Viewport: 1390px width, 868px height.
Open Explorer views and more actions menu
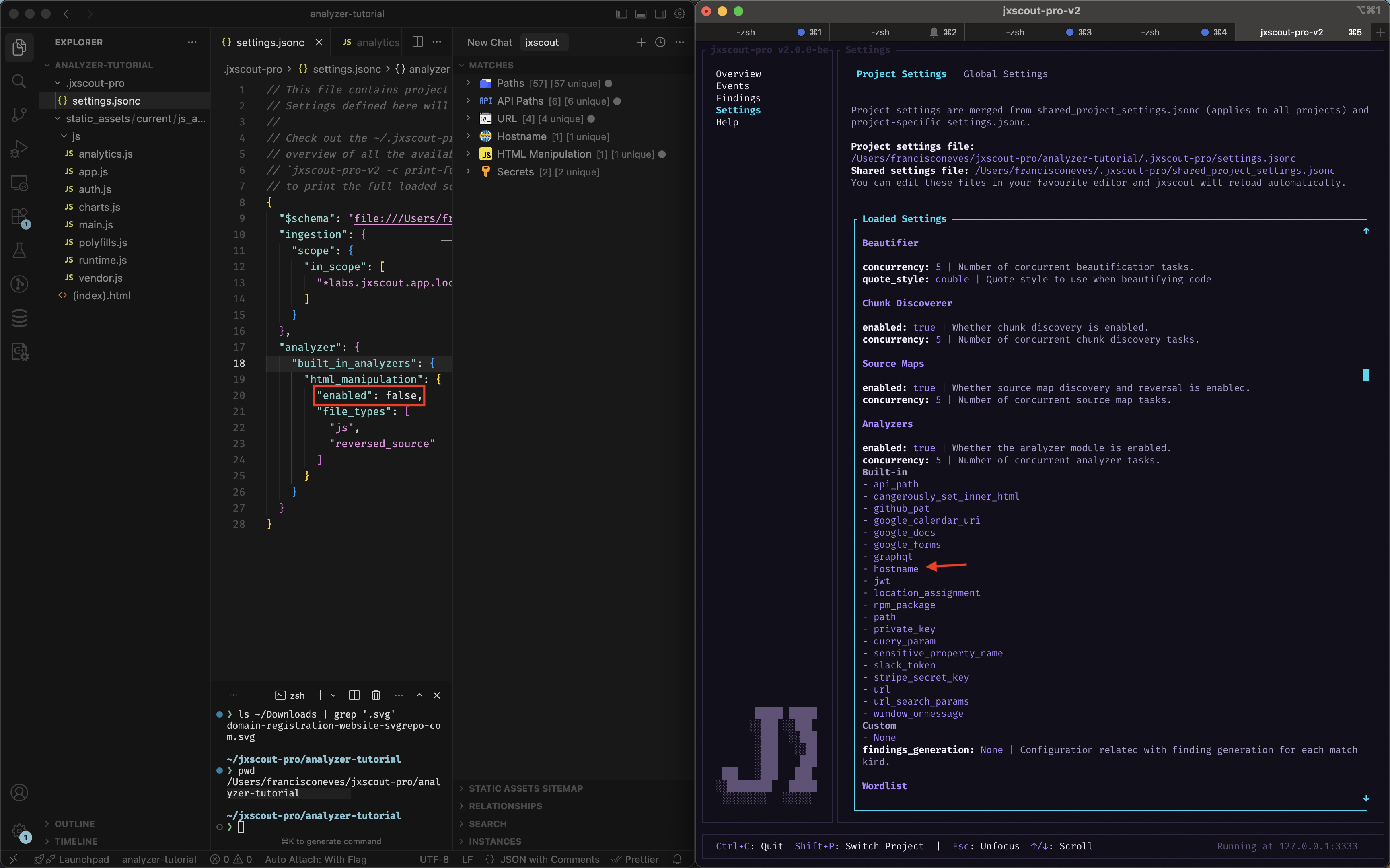coord(192,42)
